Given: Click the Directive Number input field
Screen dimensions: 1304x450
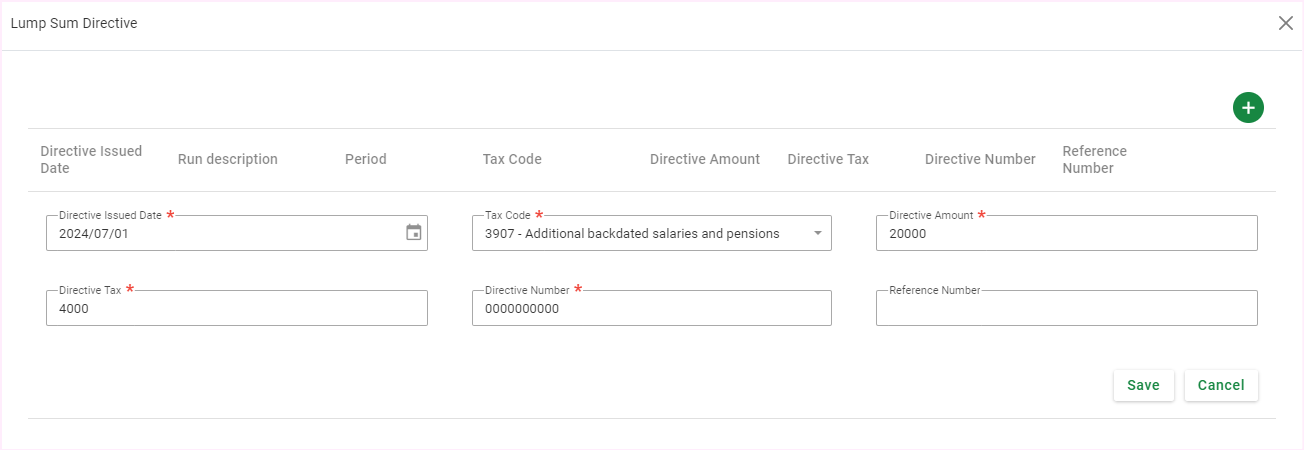Looking at the screenshot, I should pyautogui.click(x=651, y=309).
